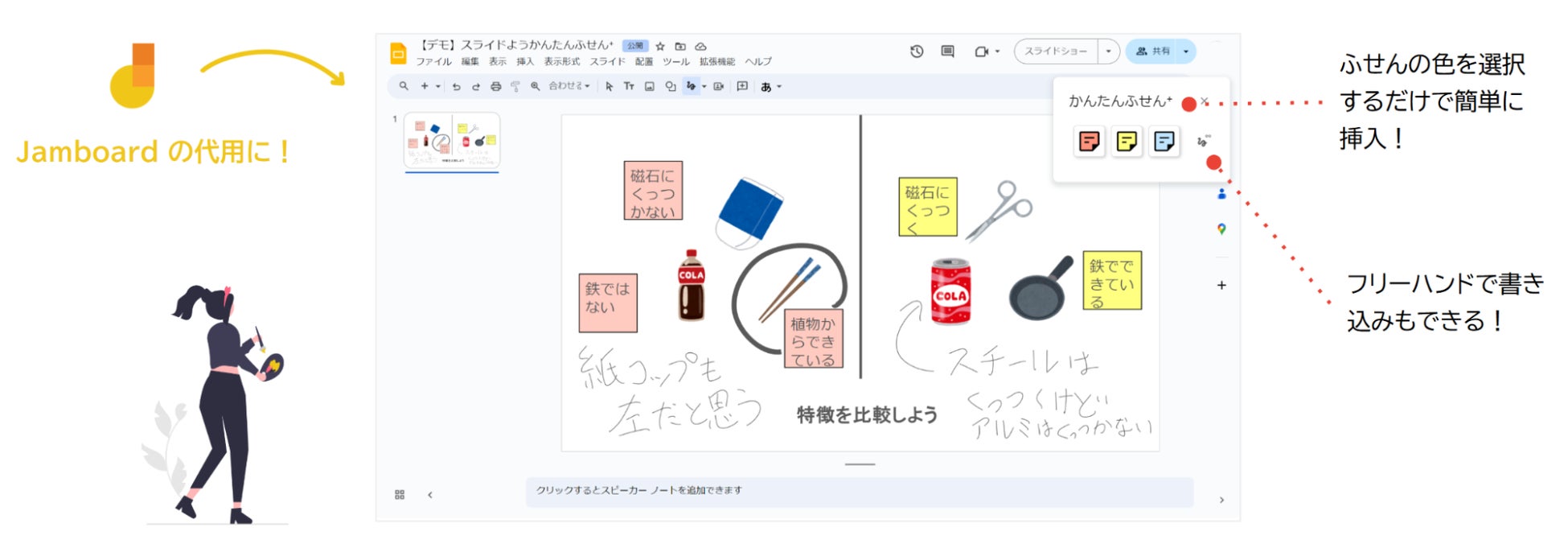The width and height of the screenshot is (1568, 544).
Task: Open the grid view icon
Action: (400, 495)
